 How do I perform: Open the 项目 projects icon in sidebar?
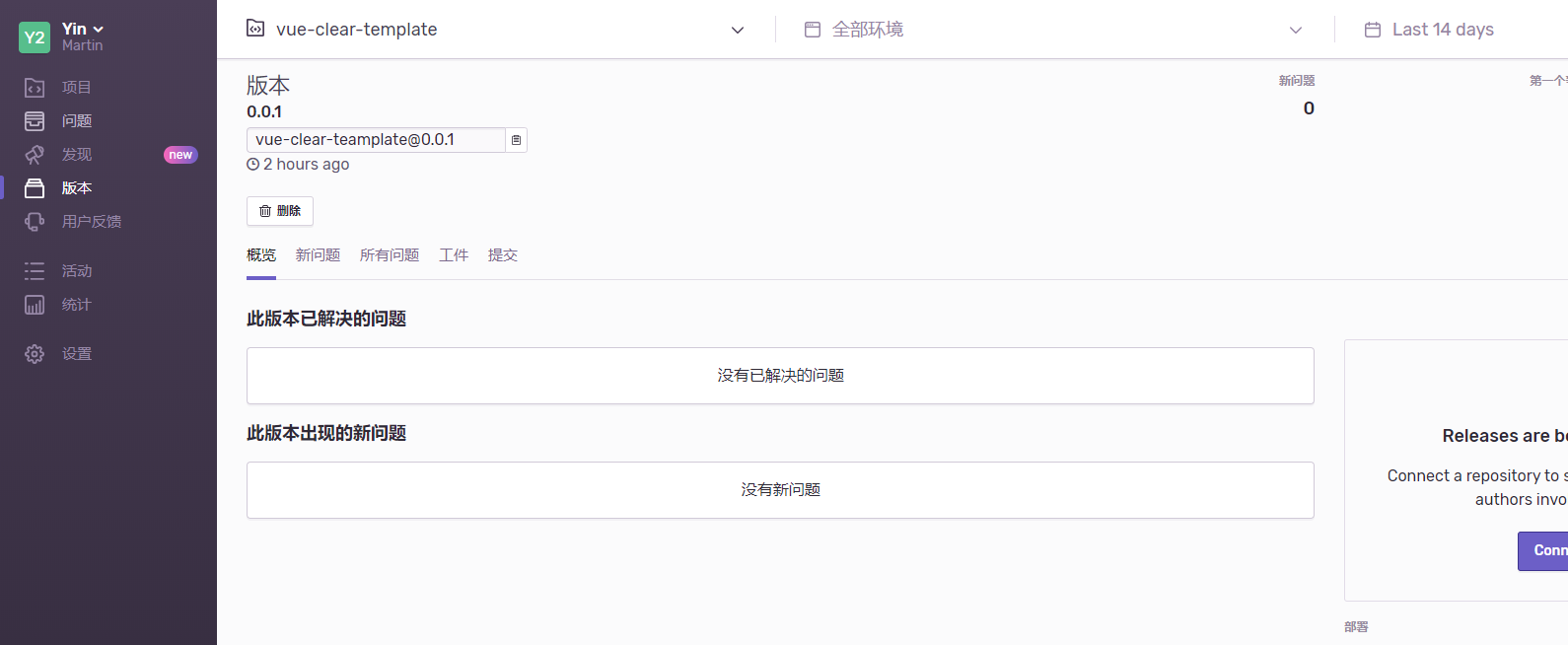35,88
